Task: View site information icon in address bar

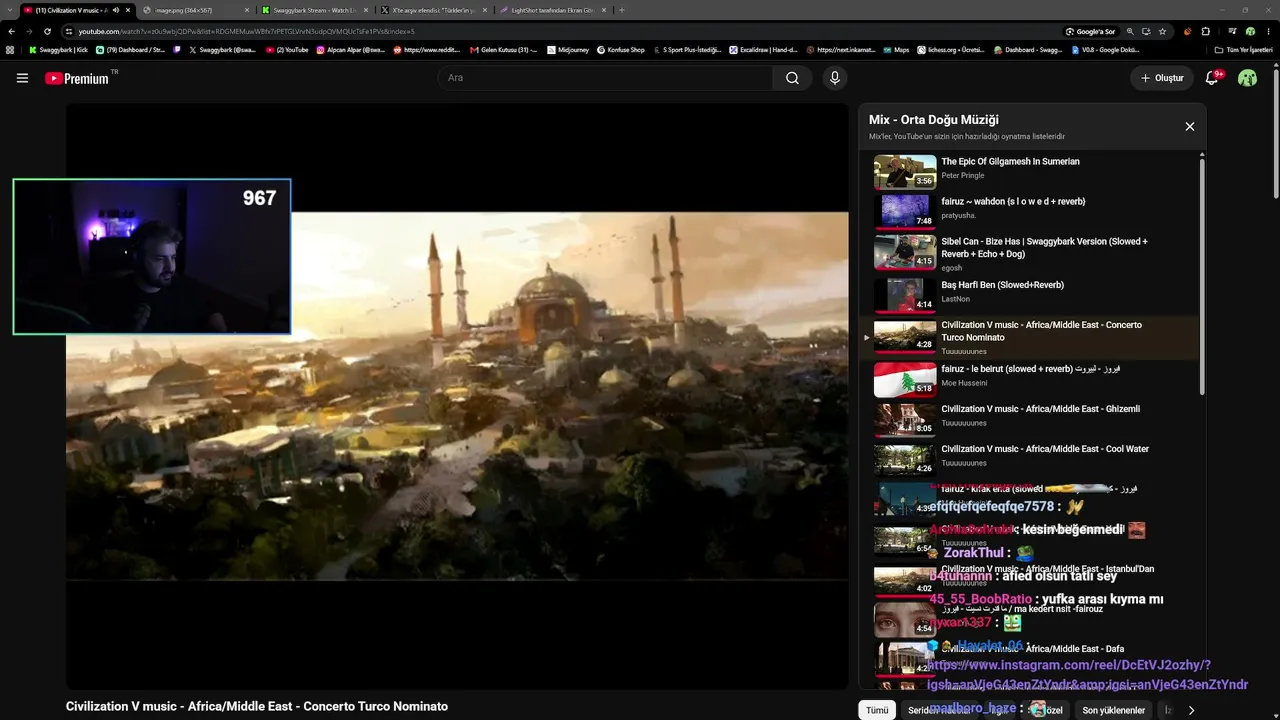Action: click(69, 31)
